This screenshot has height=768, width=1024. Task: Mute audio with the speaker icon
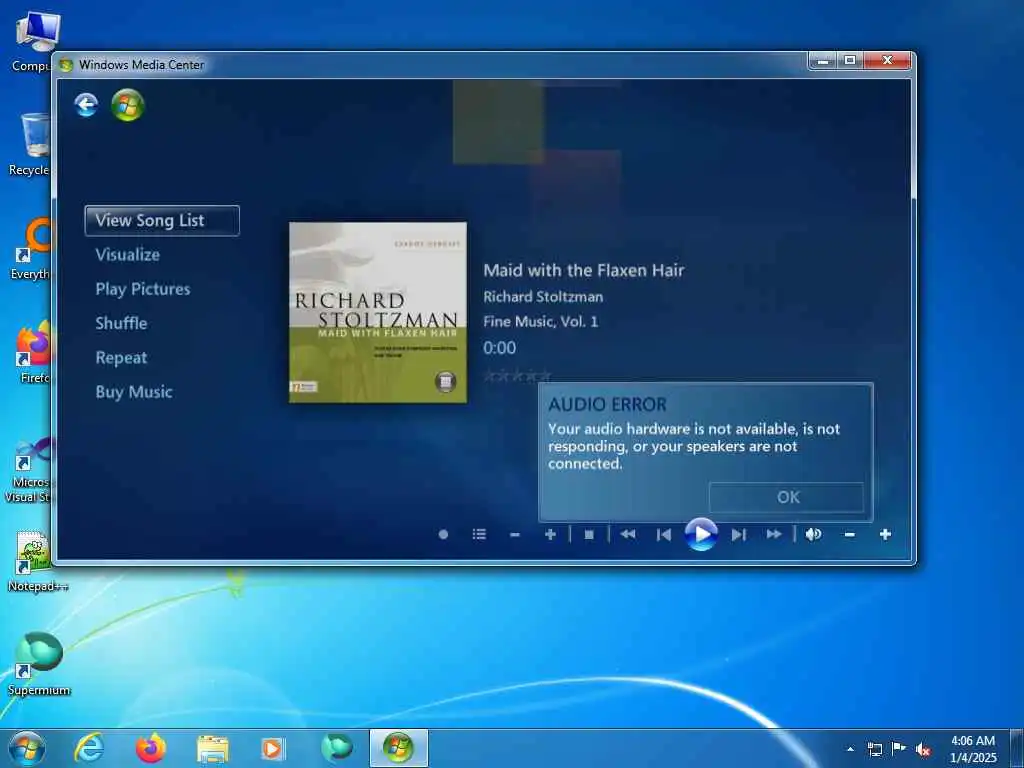813,534
